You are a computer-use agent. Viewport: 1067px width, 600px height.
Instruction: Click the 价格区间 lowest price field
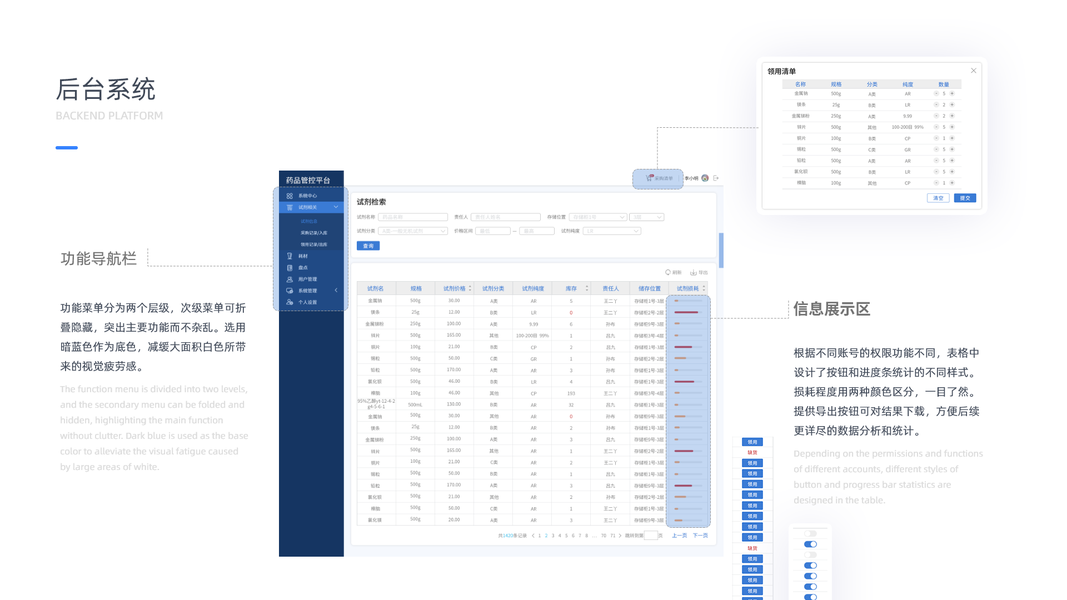tap(493, 231)
